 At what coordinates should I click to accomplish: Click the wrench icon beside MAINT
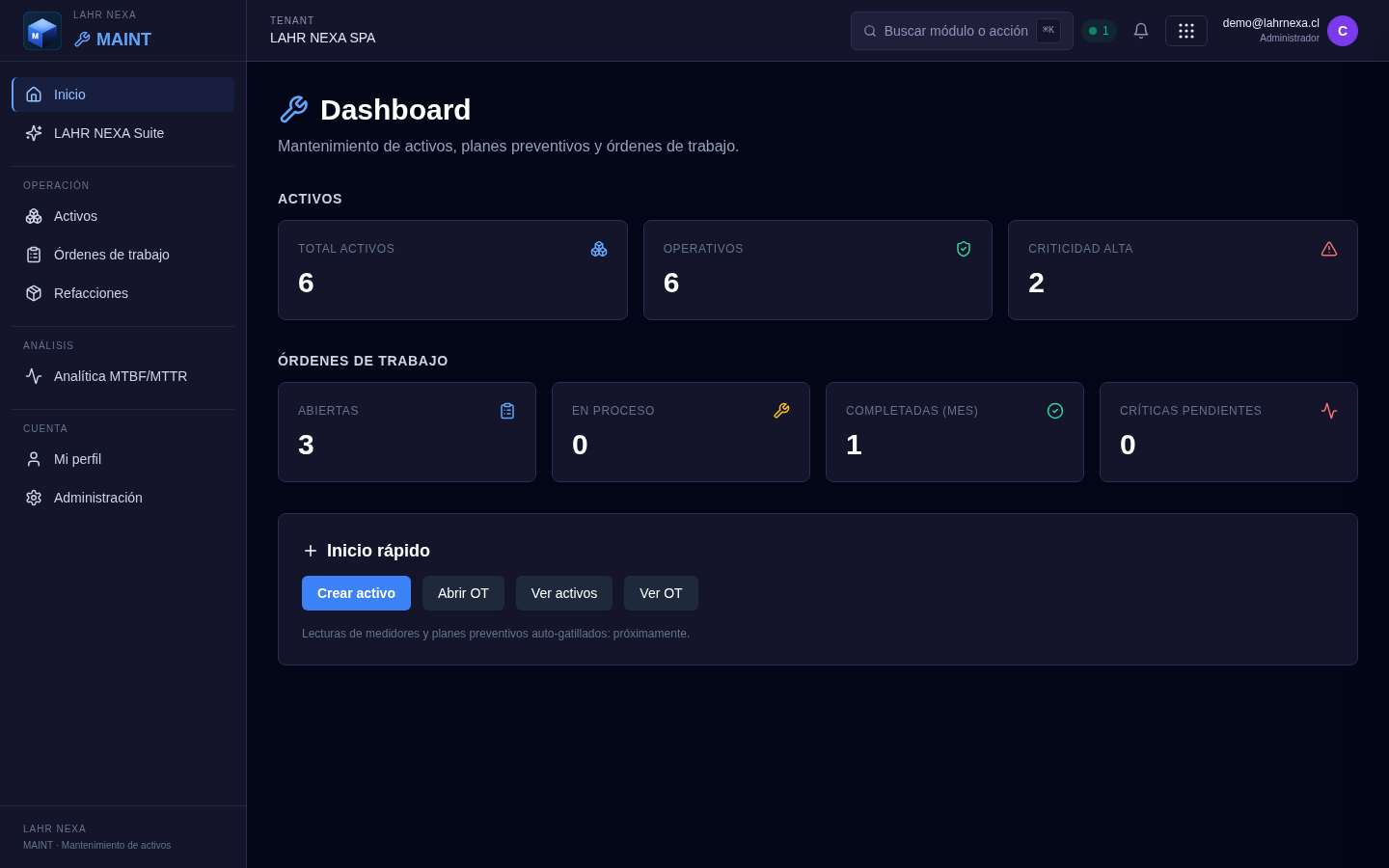[82, 40]
